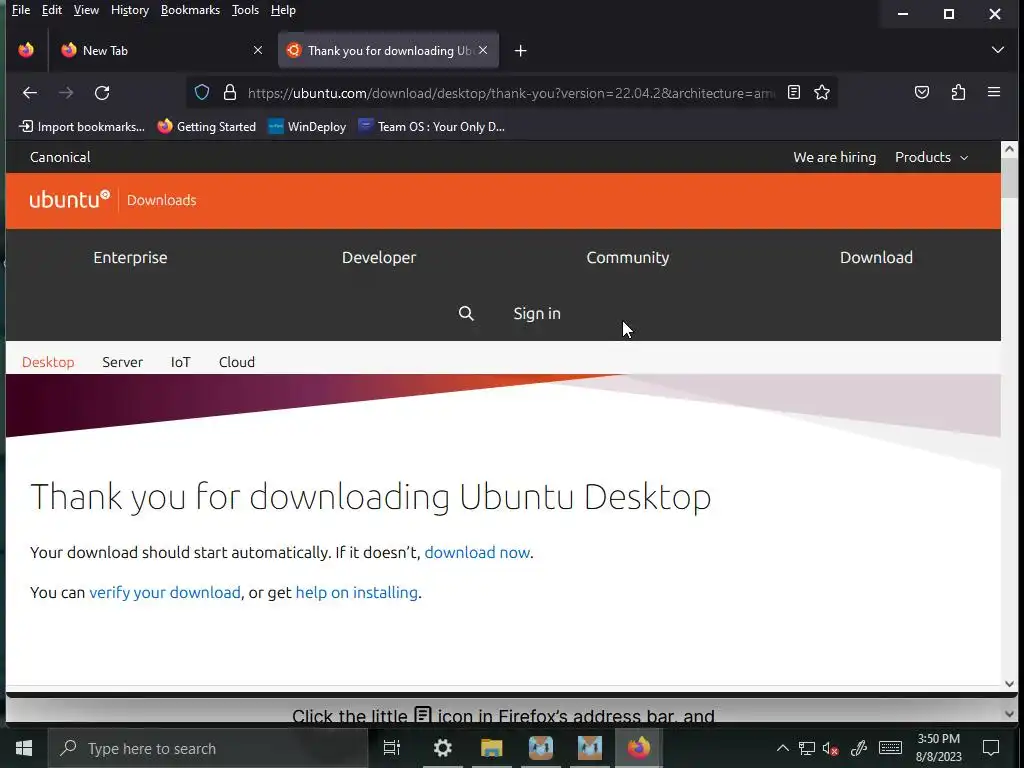Expand the Products dropdown
The image size is (1024, 768).
click(931, 157)
